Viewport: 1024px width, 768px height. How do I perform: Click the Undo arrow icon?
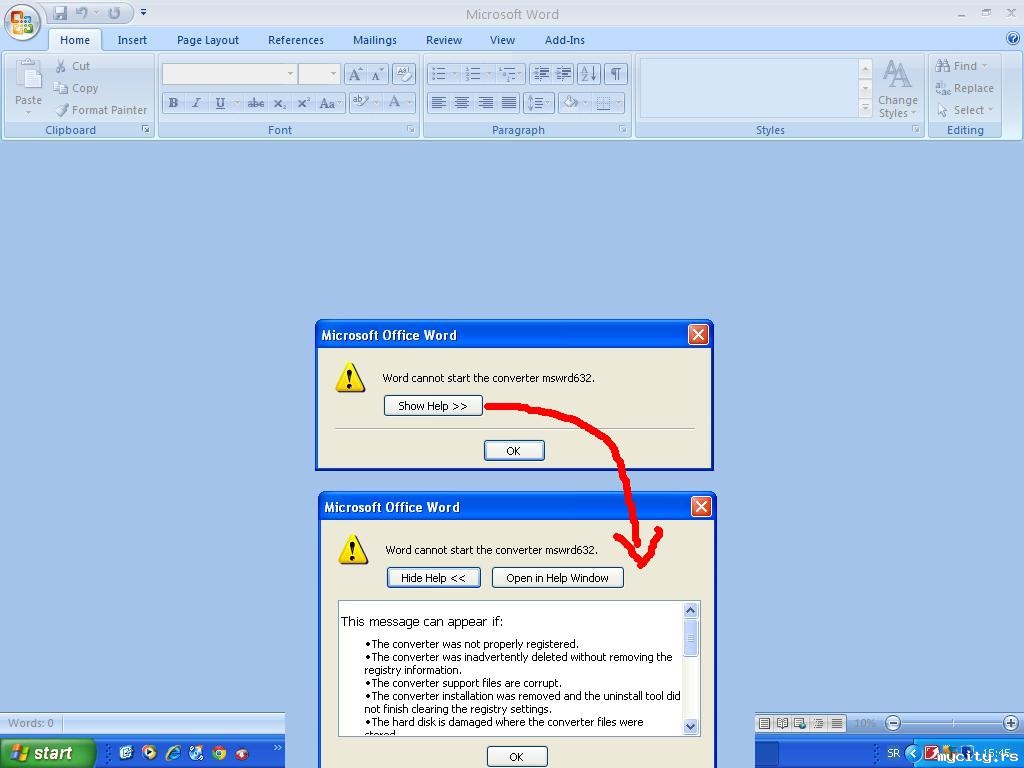(82, 13)
